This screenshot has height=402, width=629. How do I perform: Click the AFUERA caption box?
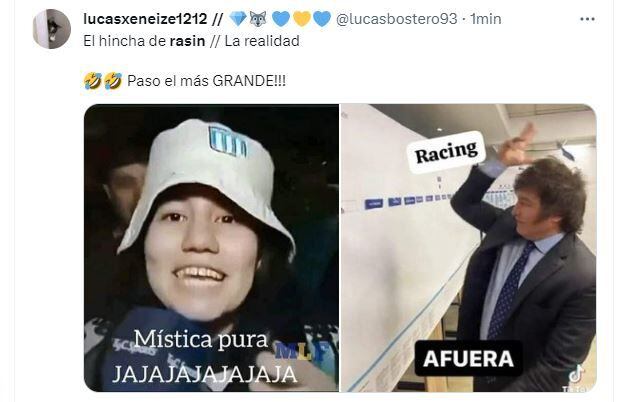click(468, 358)
